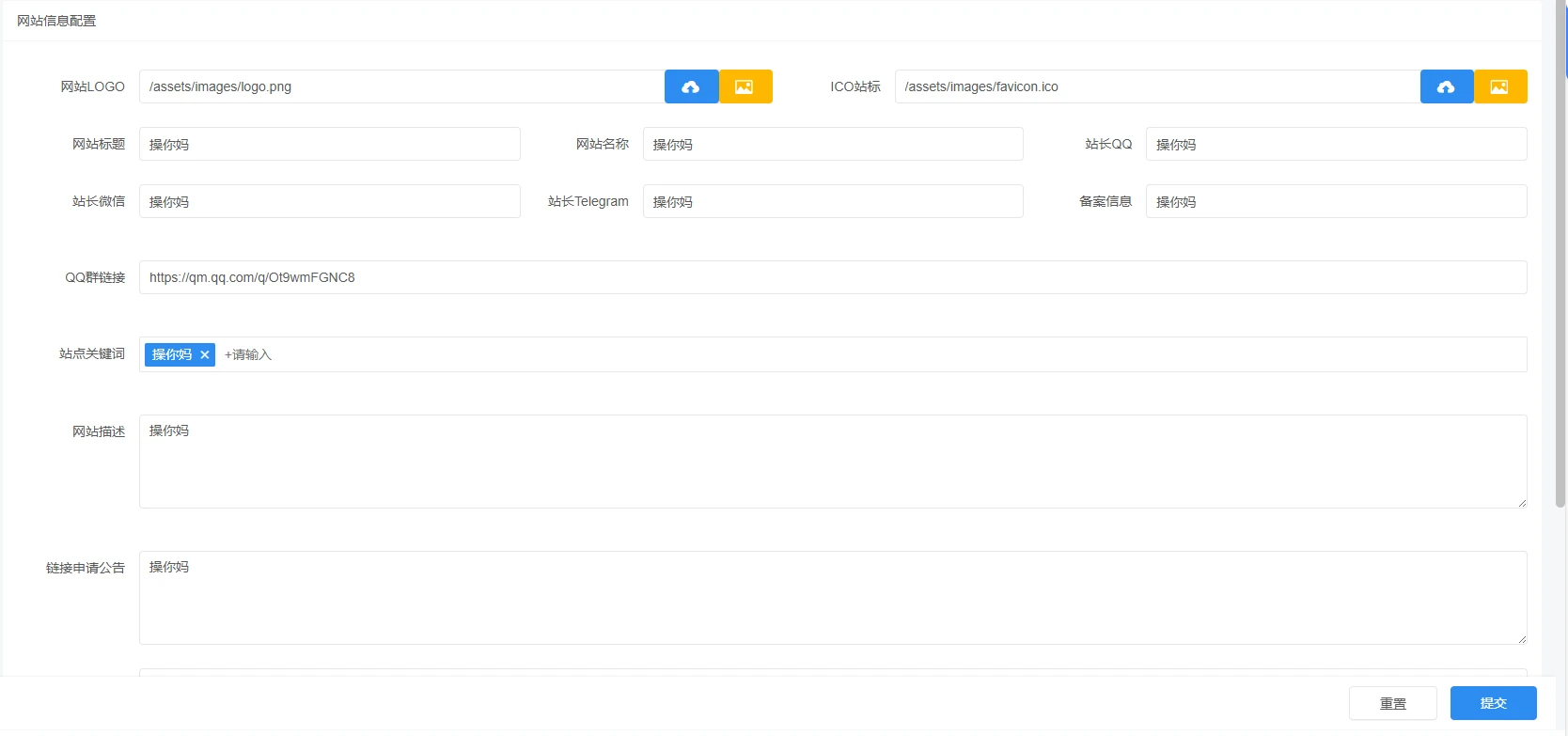
Task: Focus the 站长QQ input field
Action: 1335,144
